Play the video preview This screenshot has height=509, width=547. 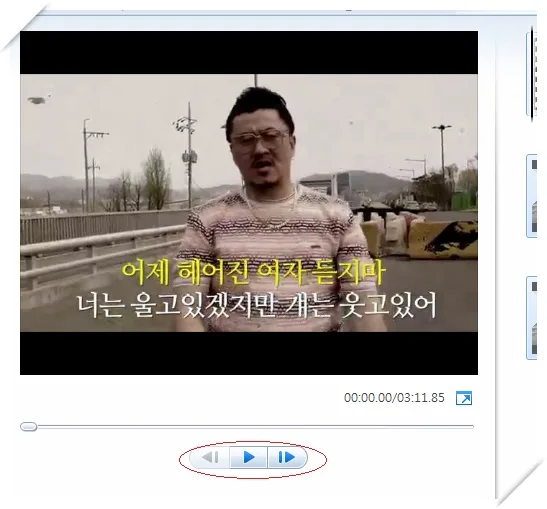(x=248, y=457)
